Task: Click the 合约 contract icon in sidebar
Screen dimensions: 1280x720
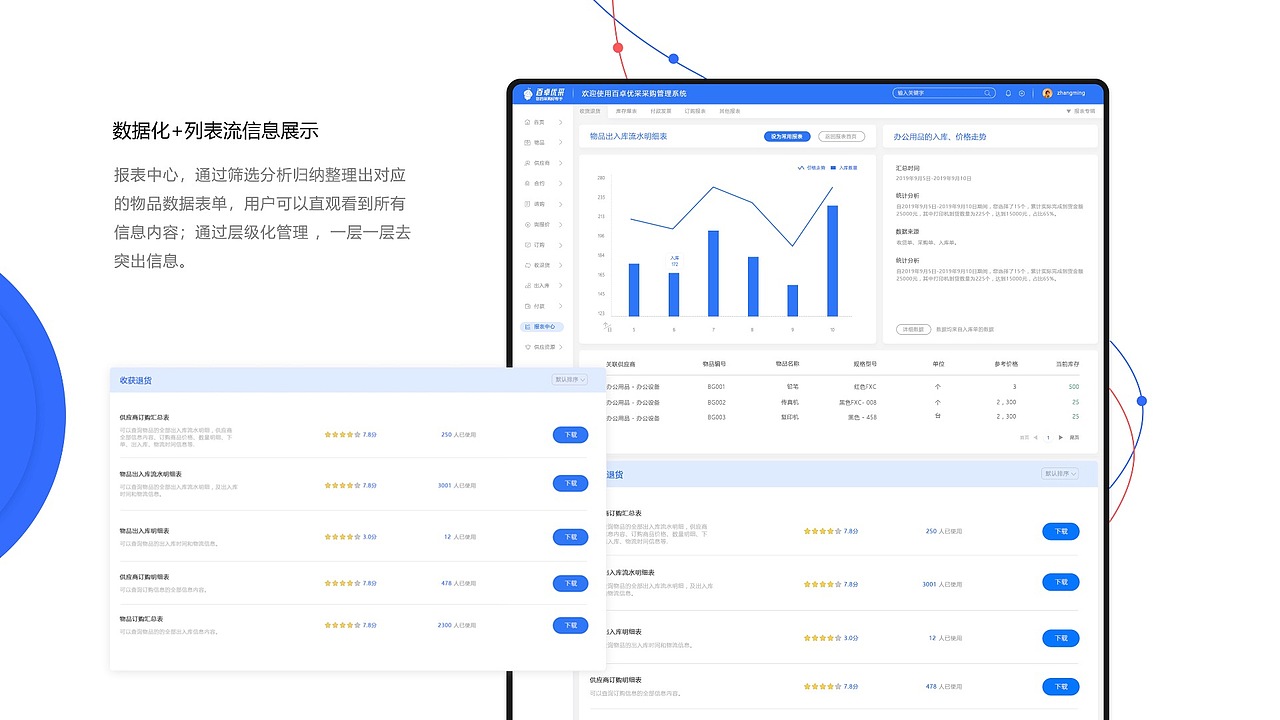Action: point(527,184)
